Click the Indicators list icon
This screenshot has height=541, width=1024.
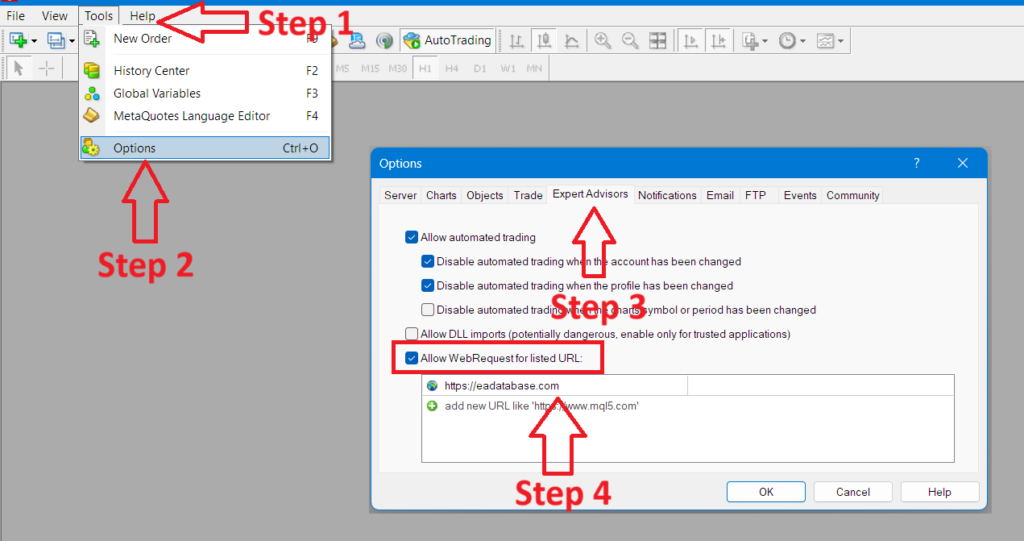750,41
